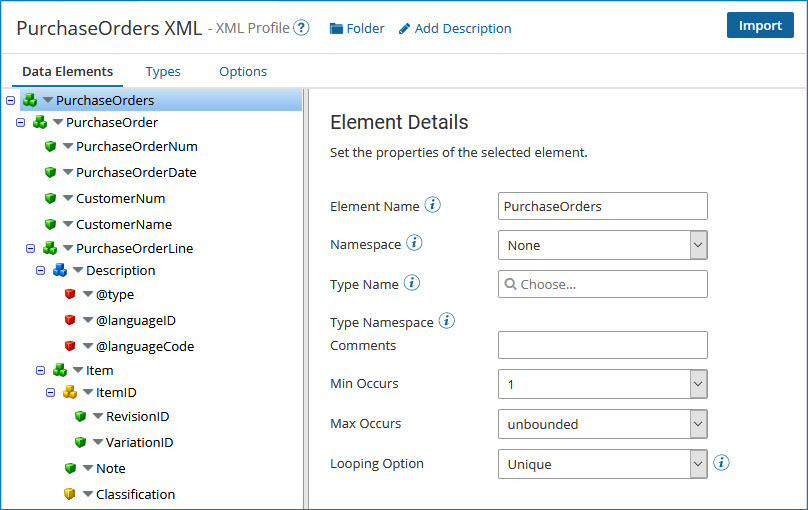This screenshot has height=510, width=808.
Task: Select the PurchaseOrderDate tree row
Action: click(x=136, y=172)
